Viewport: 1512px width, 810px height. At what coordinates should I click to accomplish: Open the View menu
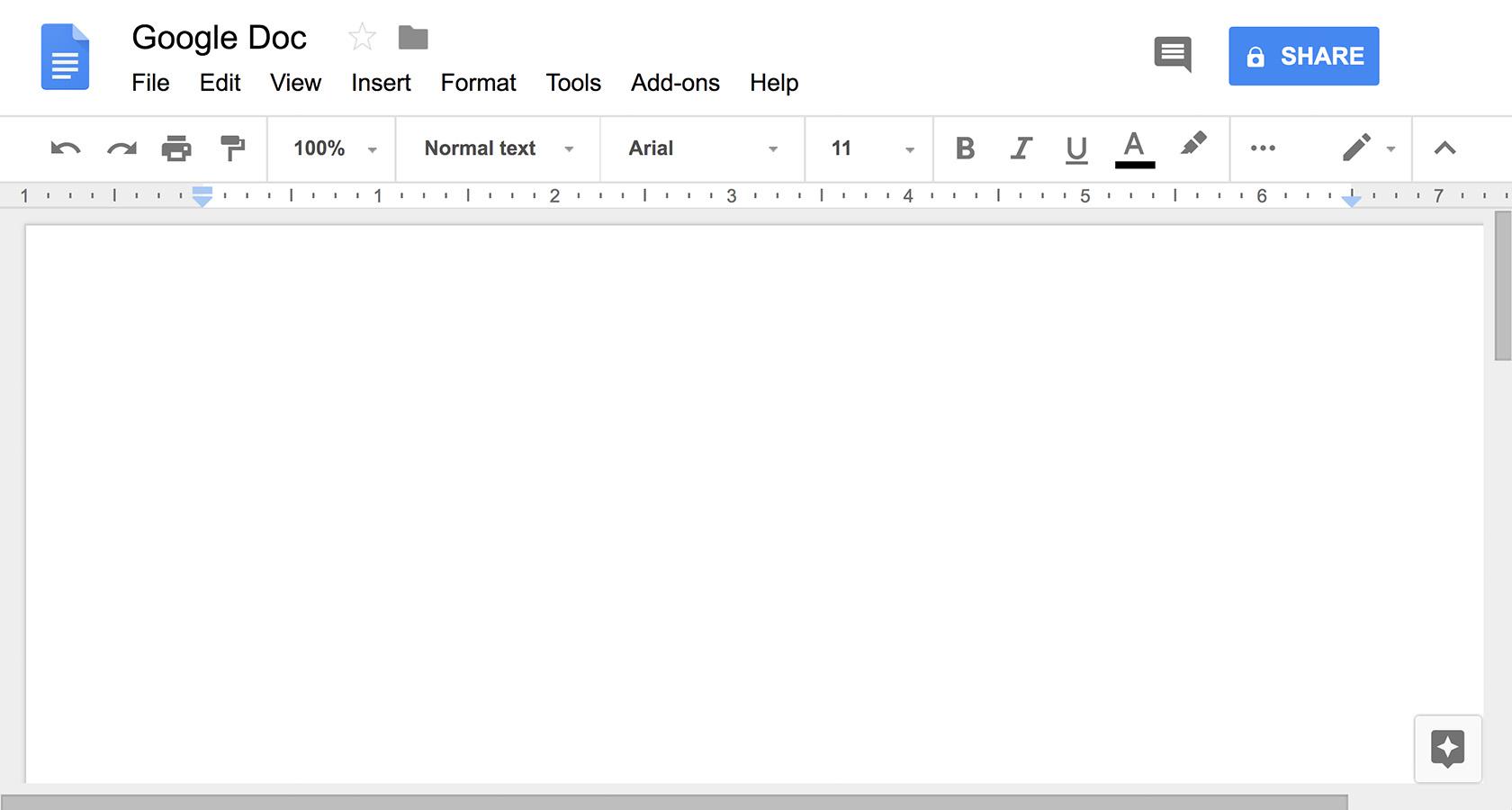(x=295, y=83)
